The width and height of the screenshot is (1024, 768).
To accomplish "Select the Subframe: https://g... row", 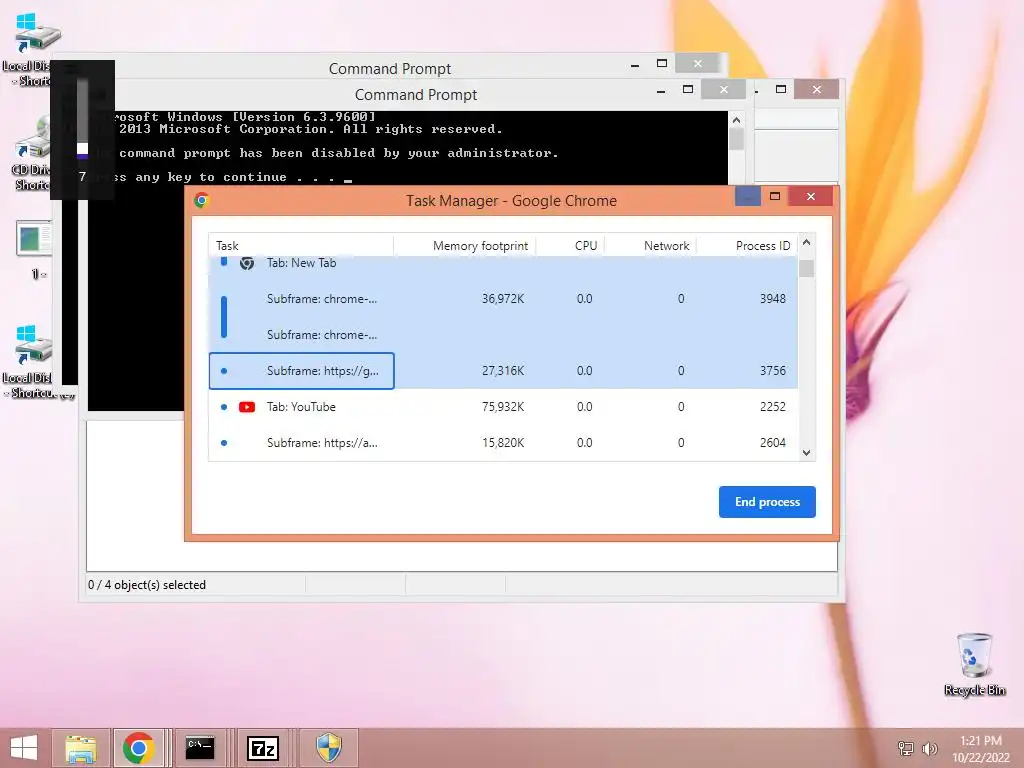I will click(x=503, y=371).
